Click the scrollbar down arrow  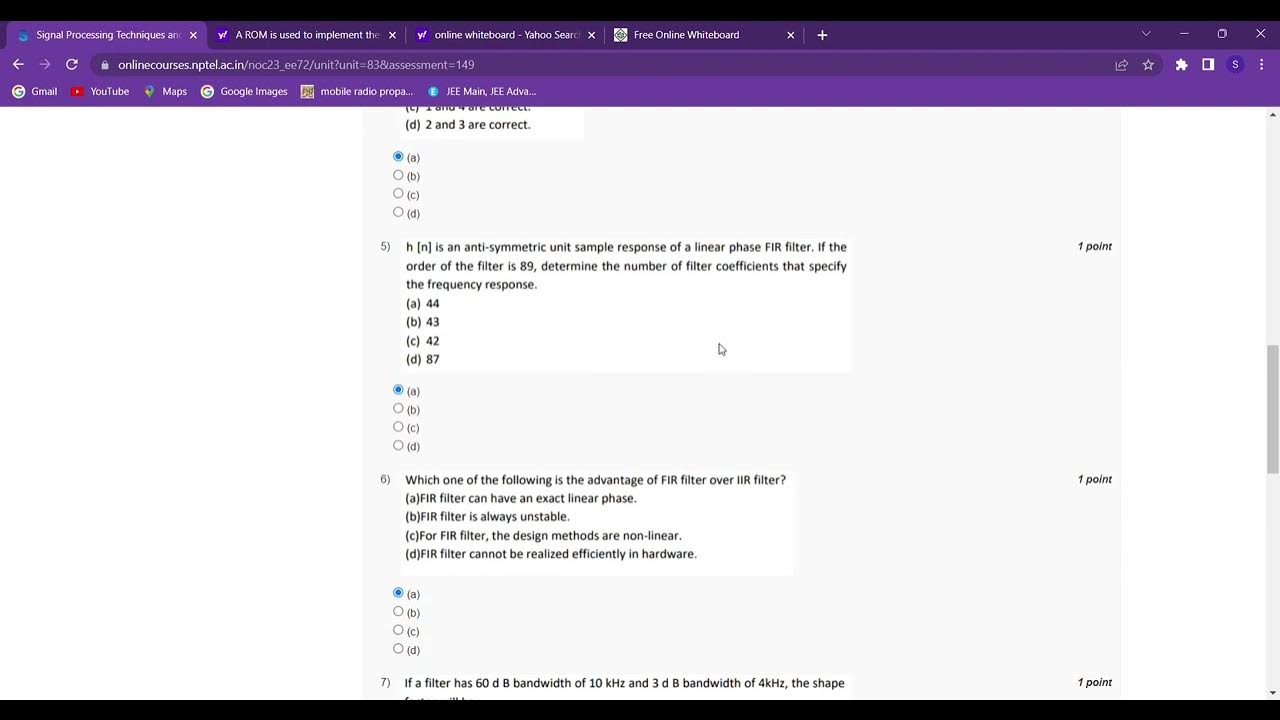(x=1272, y=692)
